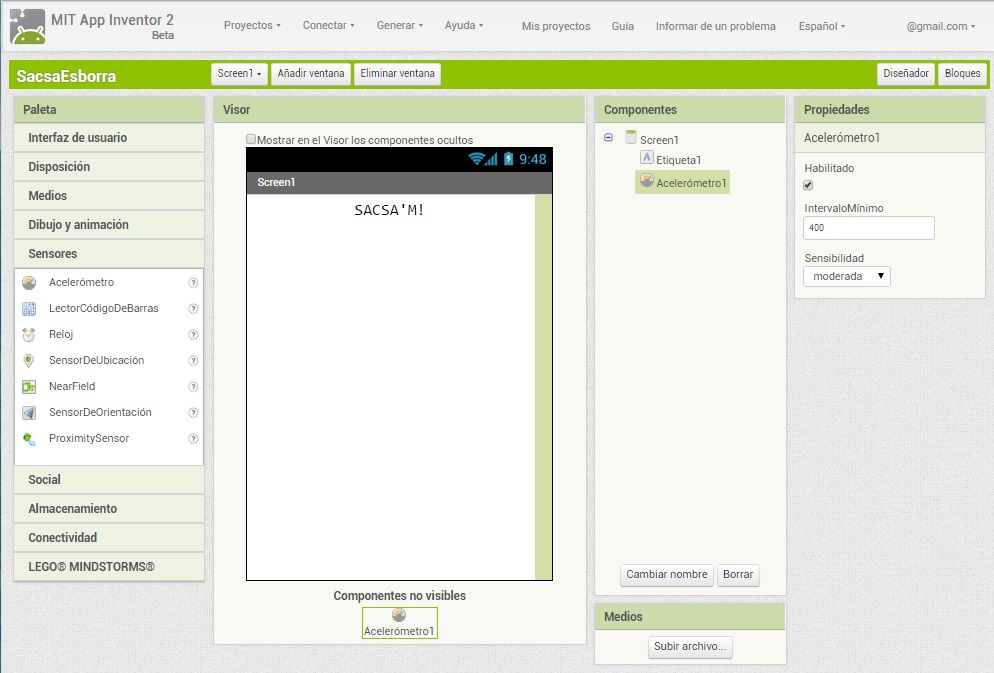Select the NearField icon in the palette
Screen dimensions: 994x673
point(29,387)
